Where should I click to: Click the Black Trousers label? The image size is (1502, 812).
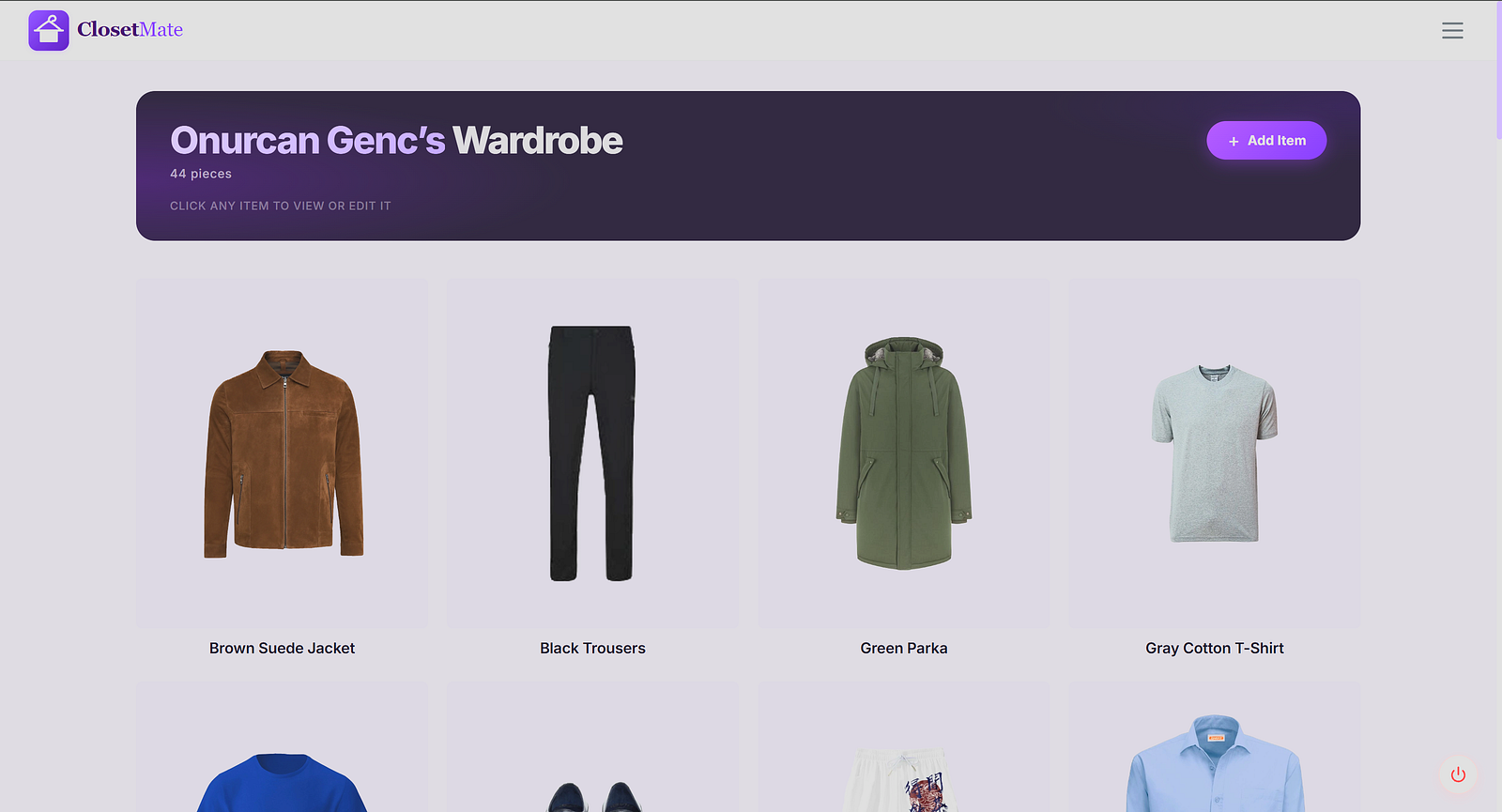tap(592, 648)
